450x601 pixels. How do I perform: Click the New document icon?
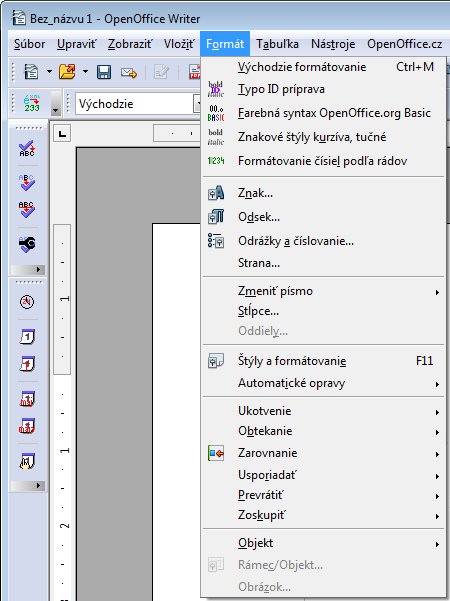(x=31, y=72)
